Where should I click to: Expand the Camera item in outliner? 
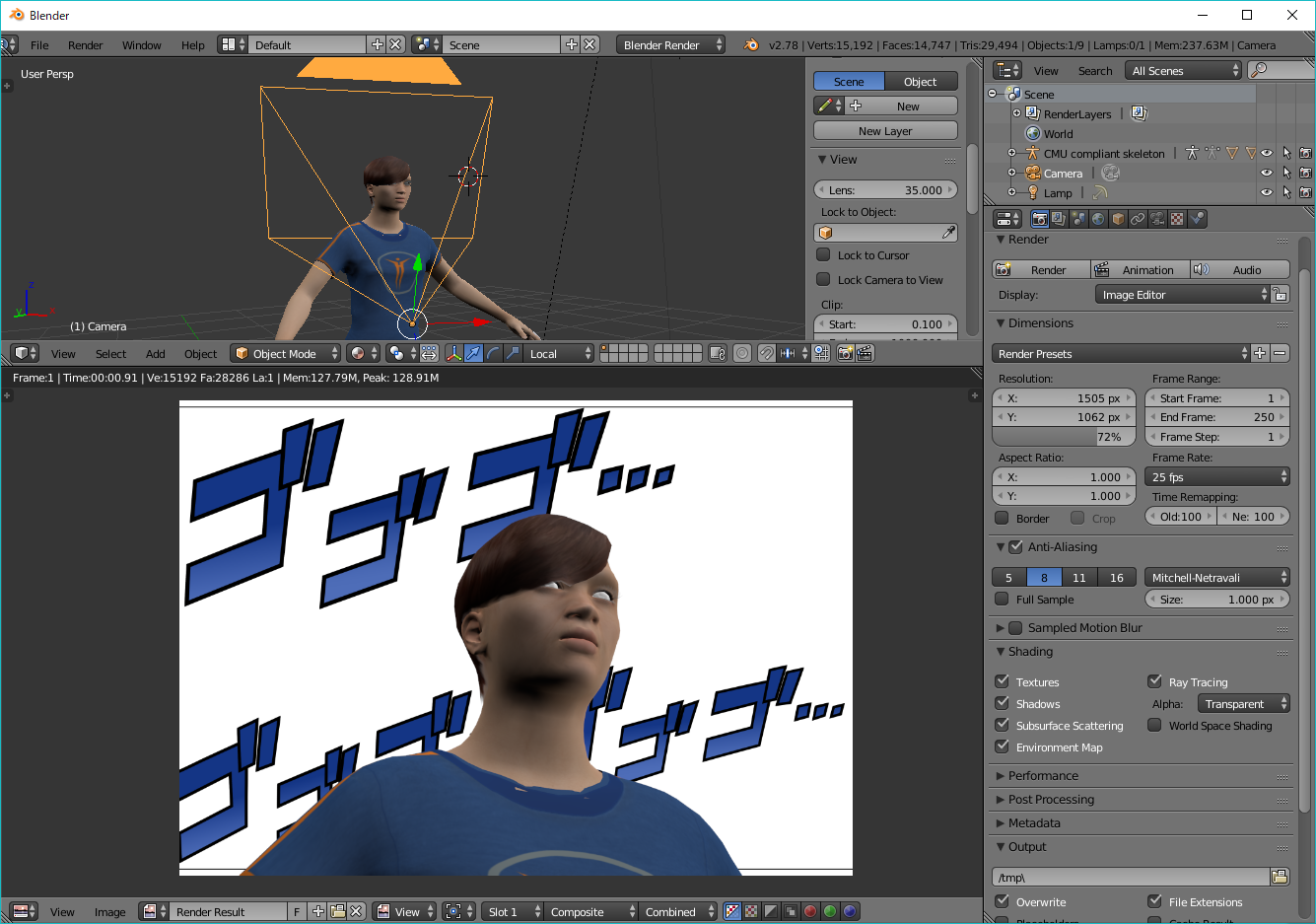(1011, 173)
